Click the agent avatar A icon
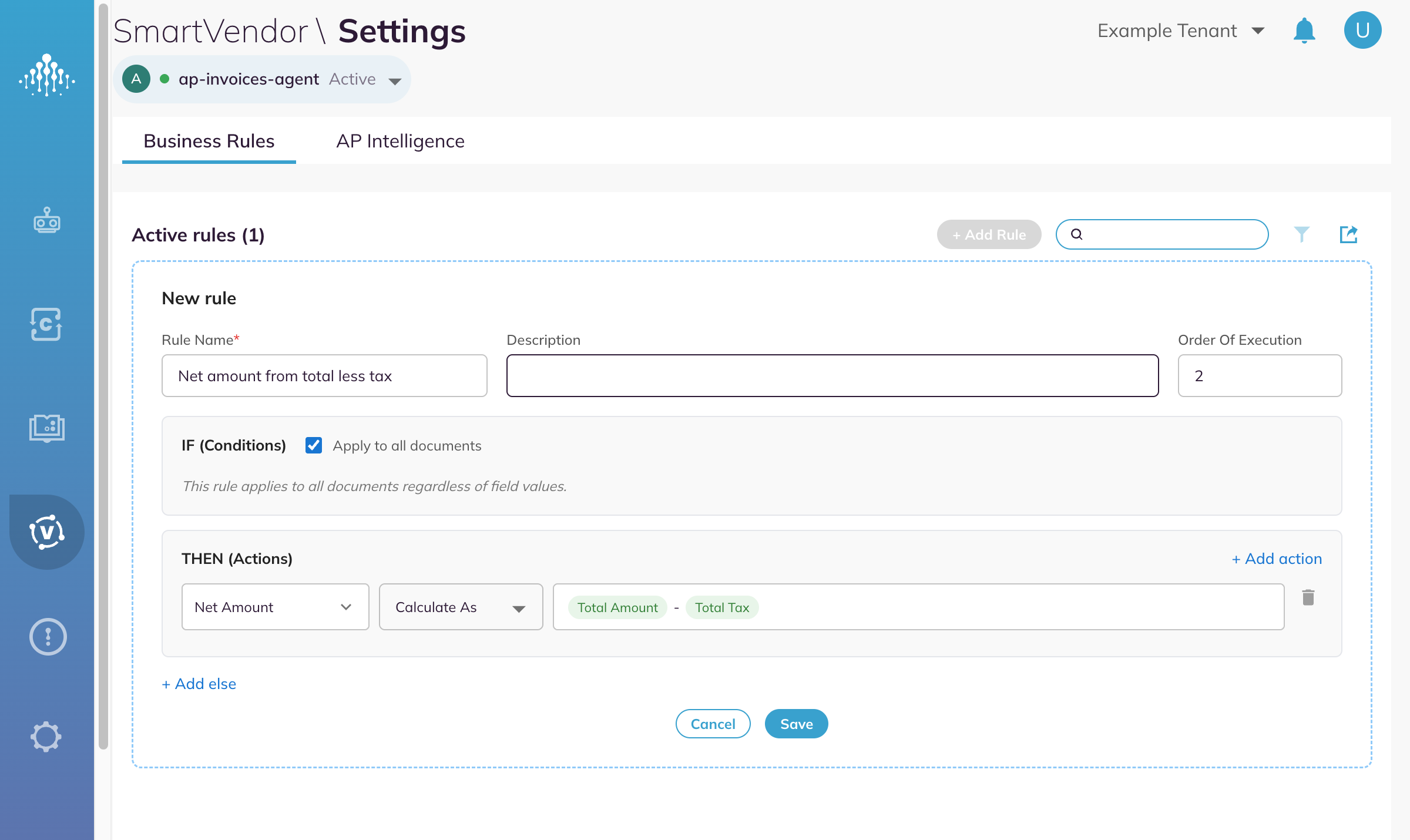 (136, 79)
